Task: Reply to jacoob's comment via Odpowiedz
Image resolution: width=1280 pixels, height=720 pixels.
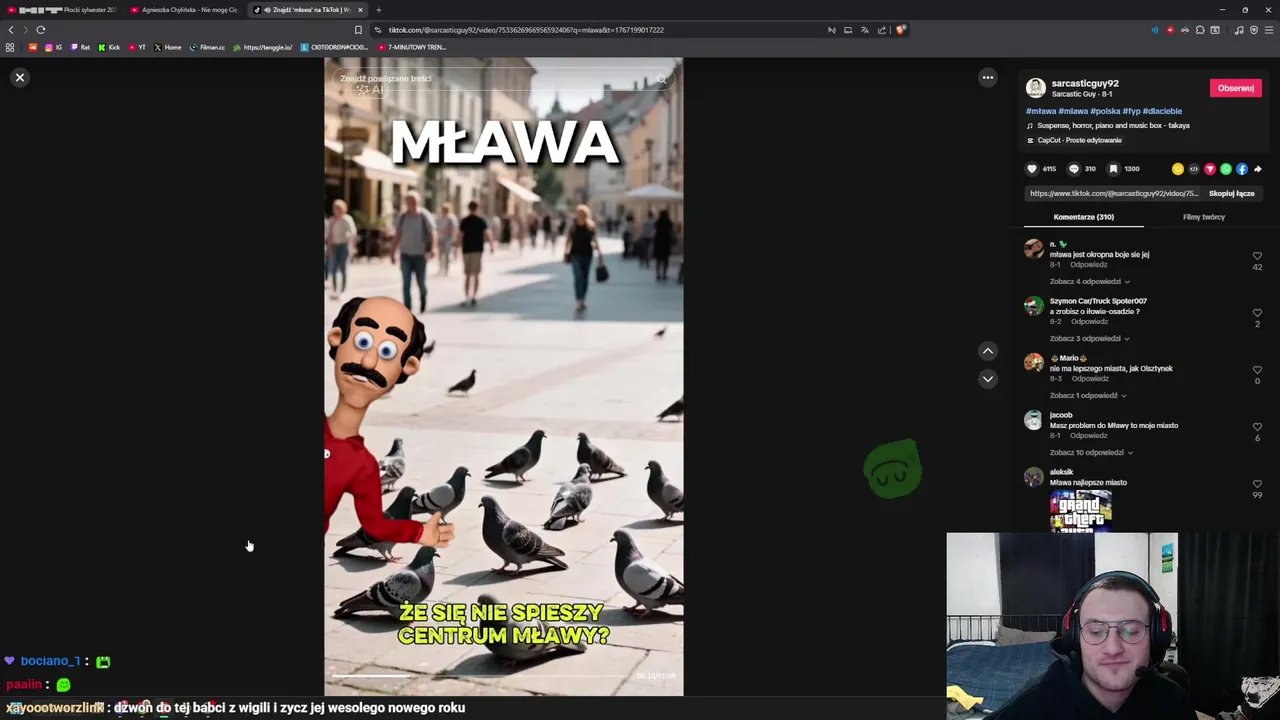Action: pos(1089,436)
